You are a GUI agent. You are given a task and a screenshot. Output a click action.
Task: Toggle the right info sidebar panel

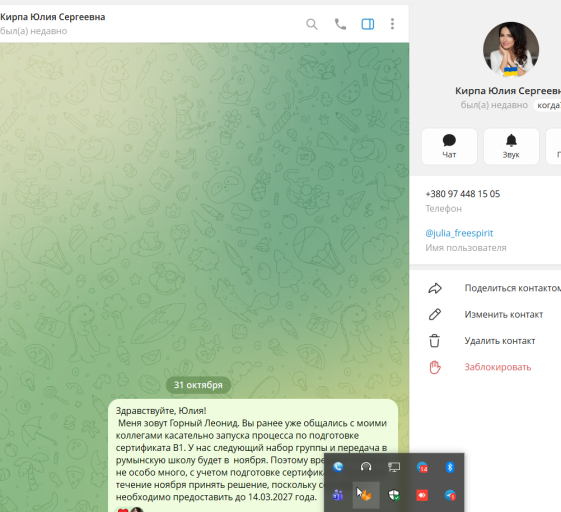[368, 24]
